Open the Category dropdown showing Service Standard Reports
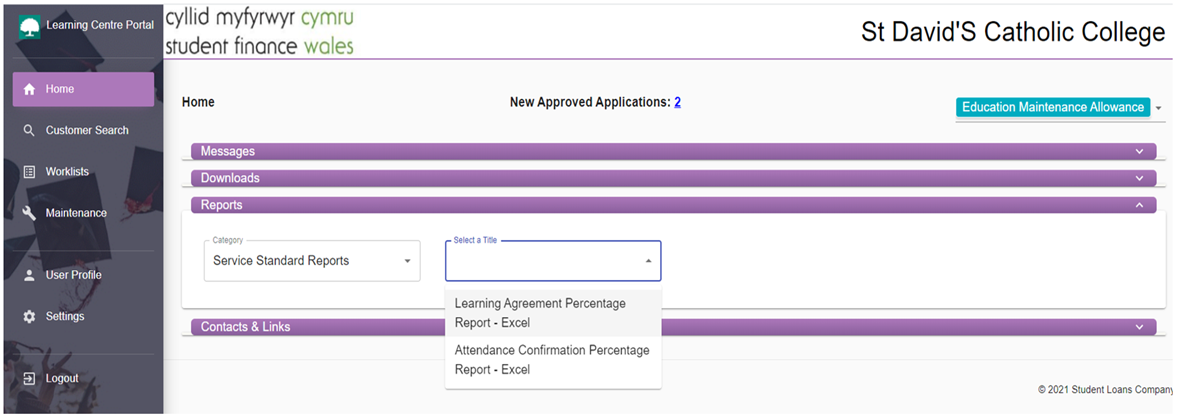The height and width of the screenshot is (418, 1179). [x=312, y=261]
